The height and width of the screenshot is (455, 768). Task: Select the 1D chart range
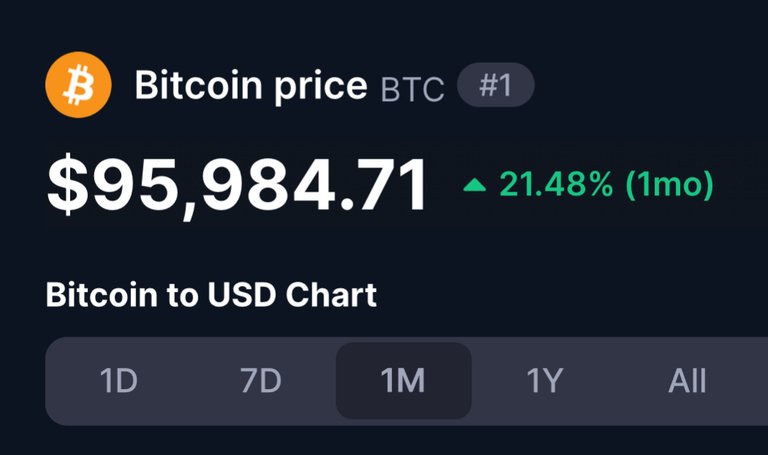coord(119,381)
